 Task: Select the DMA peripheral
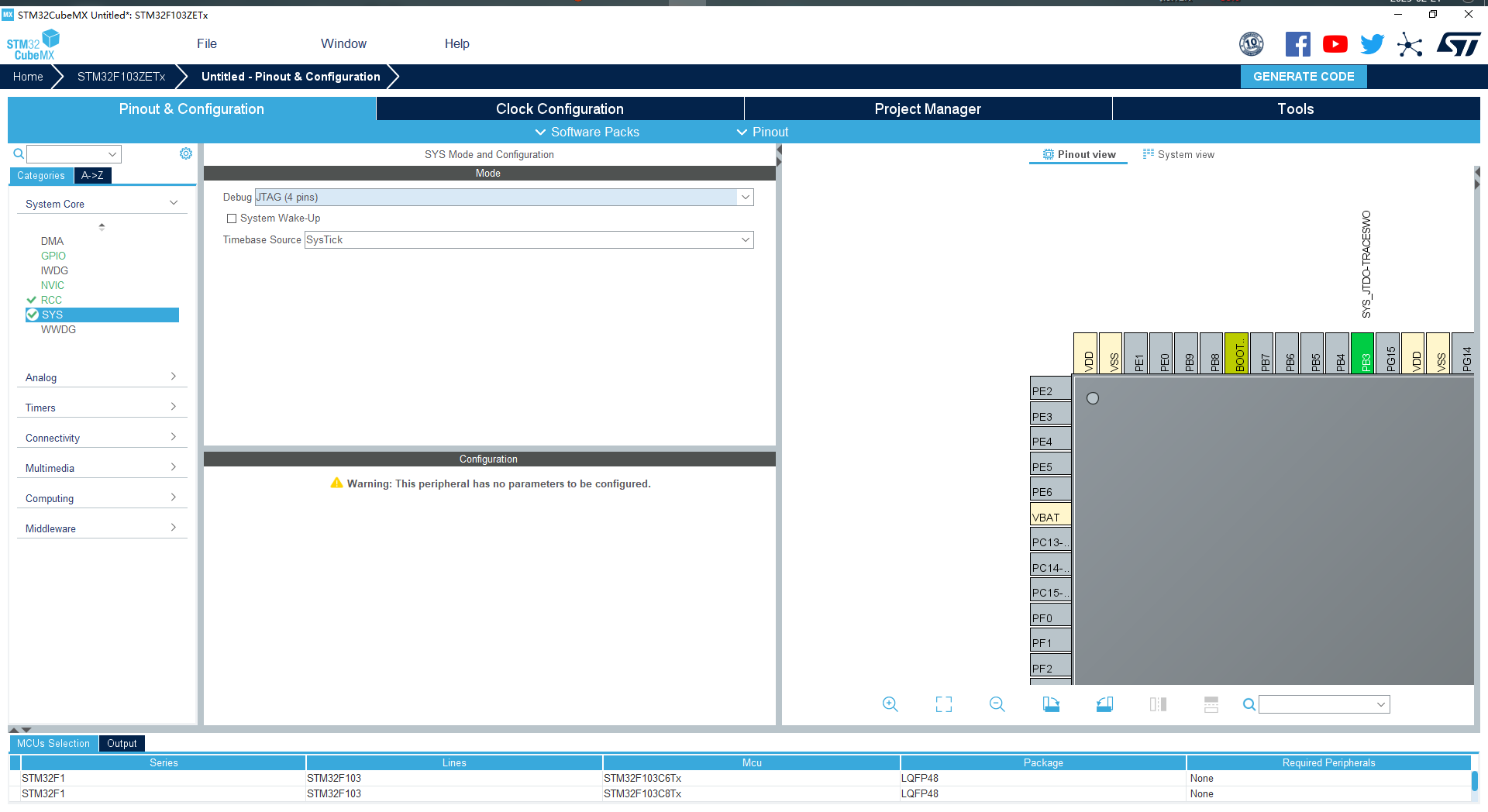pyautogui.click(x=52, y=241)
